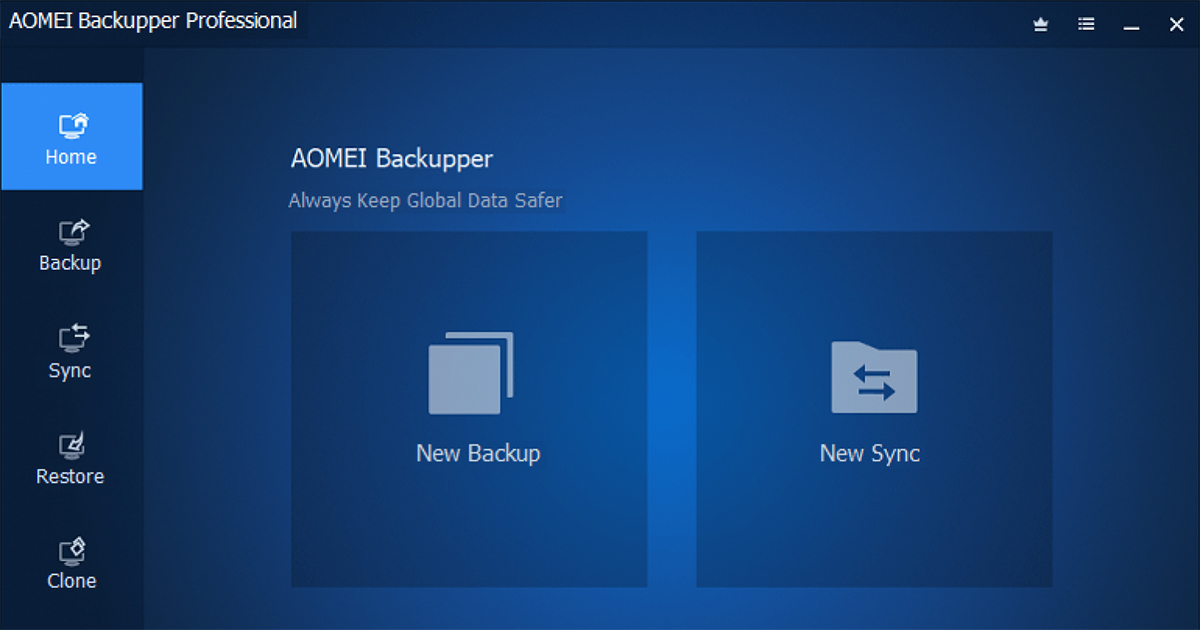Open the Clone section from sidebar

(x=71, y=562)
